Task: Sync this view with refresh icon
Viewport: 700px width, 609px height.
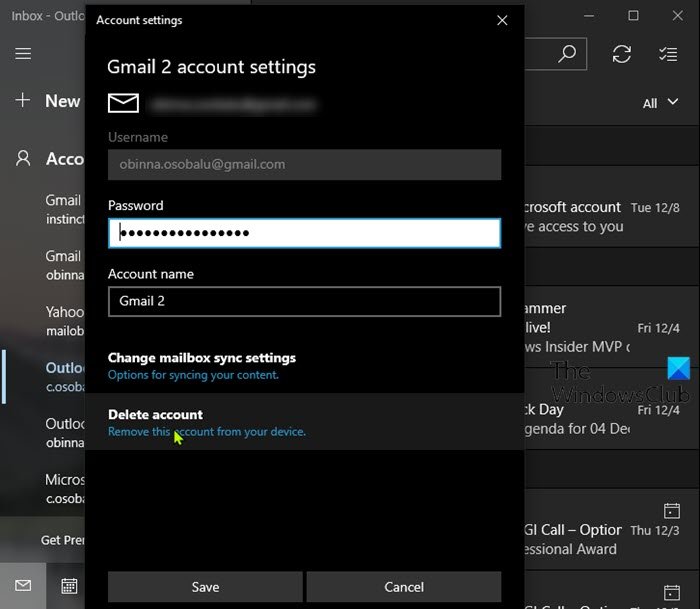Action: pos(621,54)
